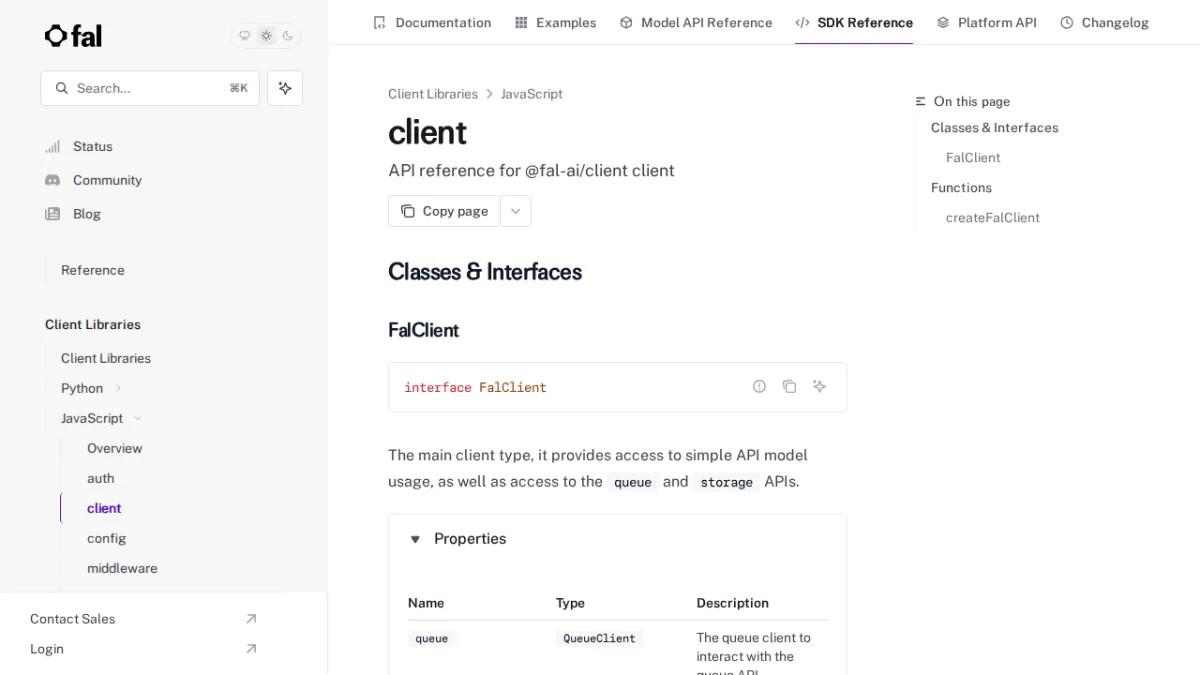This screenshot has width=1200, height=675.
Task: Click the fal logo
Action: [73, 36]
